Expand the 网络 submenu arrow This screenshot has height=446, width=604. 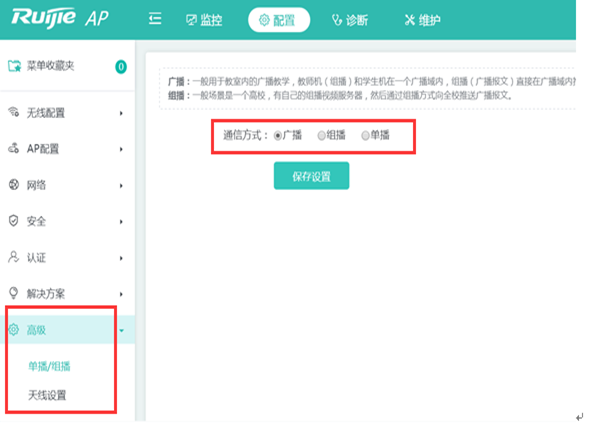(x=121, y=185)
